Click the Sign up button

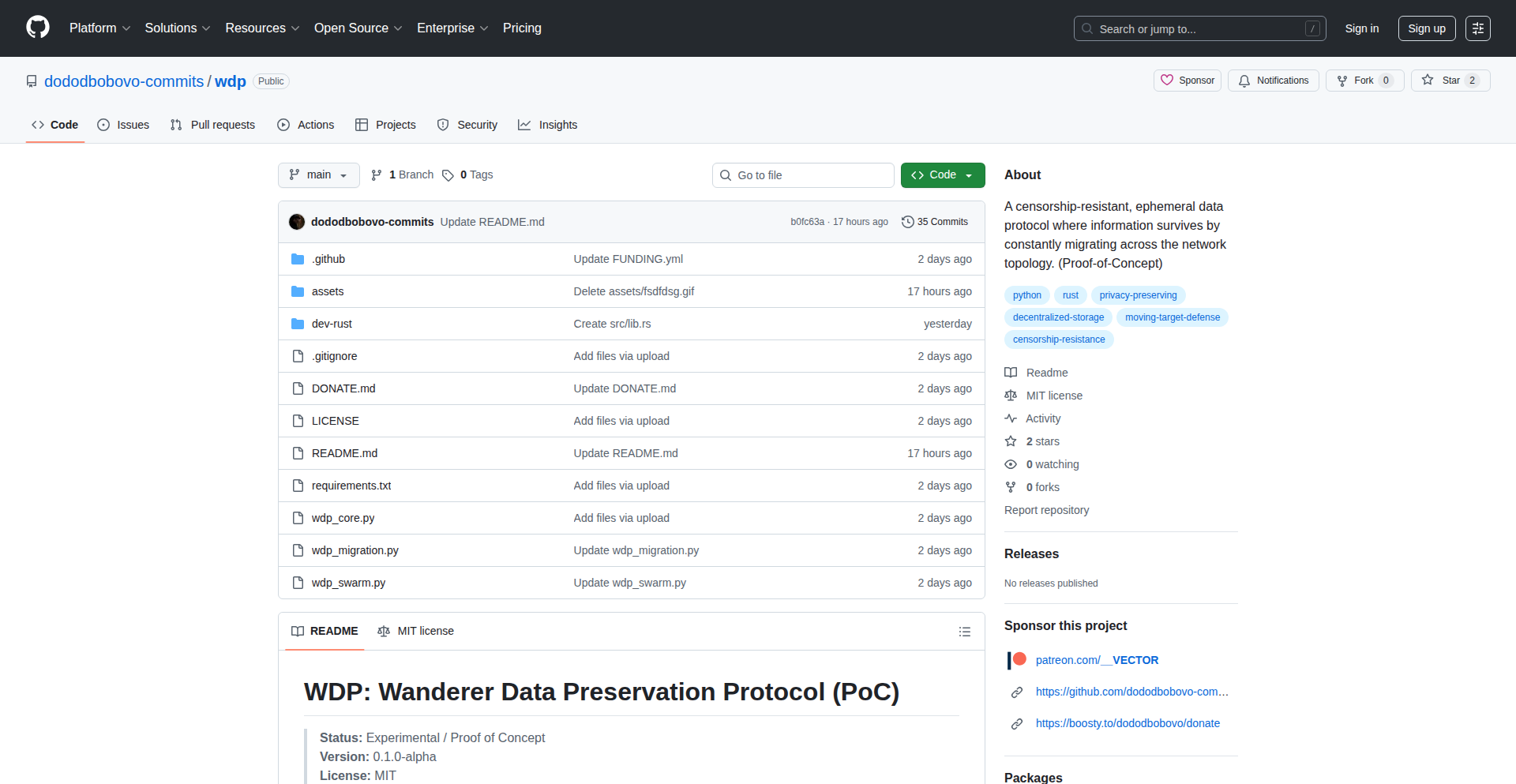click(1426, 28)
